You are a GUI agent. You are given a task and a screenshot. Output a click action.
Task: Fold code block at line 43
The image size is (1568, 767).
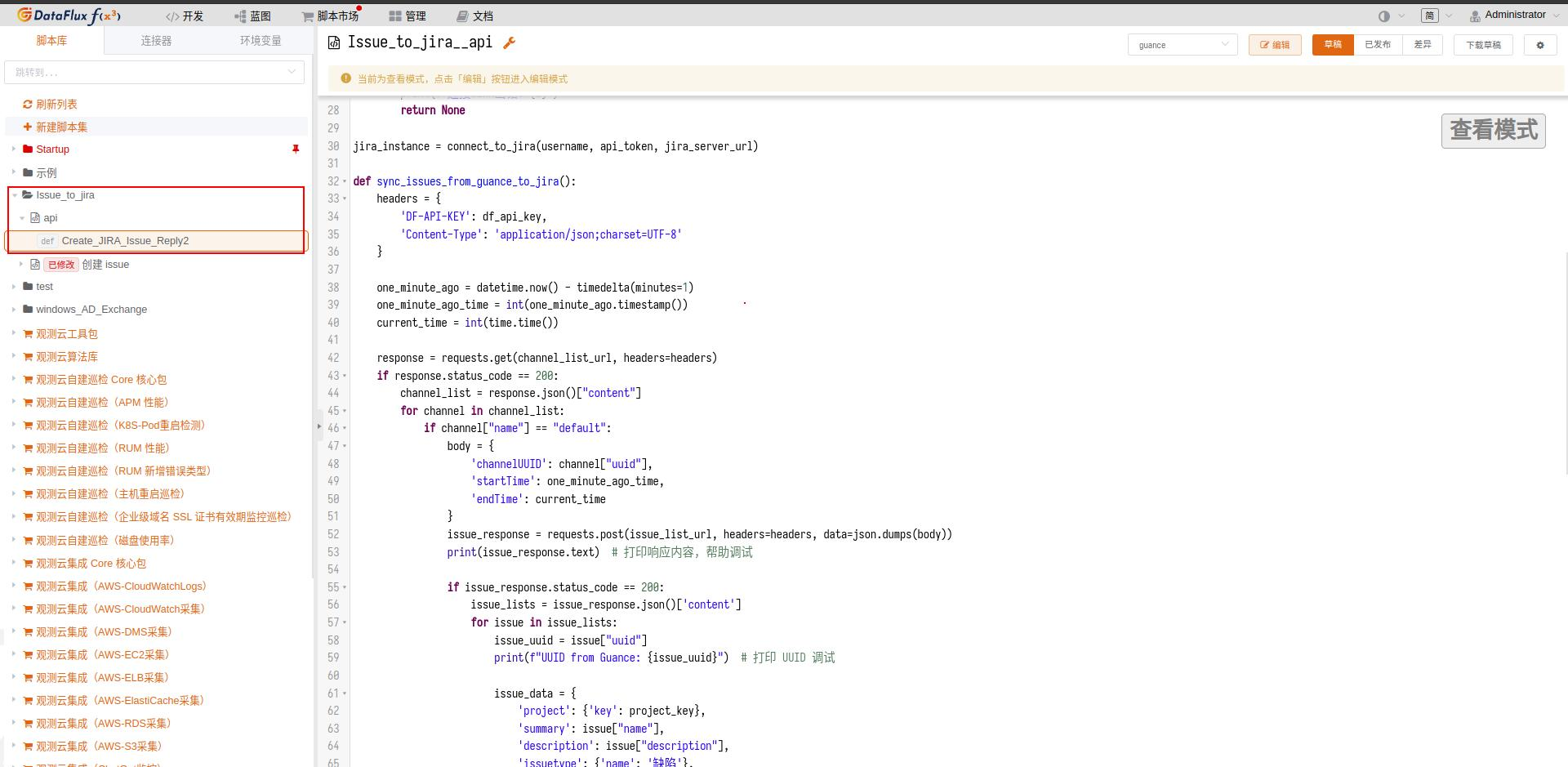[x=345, y=376]
